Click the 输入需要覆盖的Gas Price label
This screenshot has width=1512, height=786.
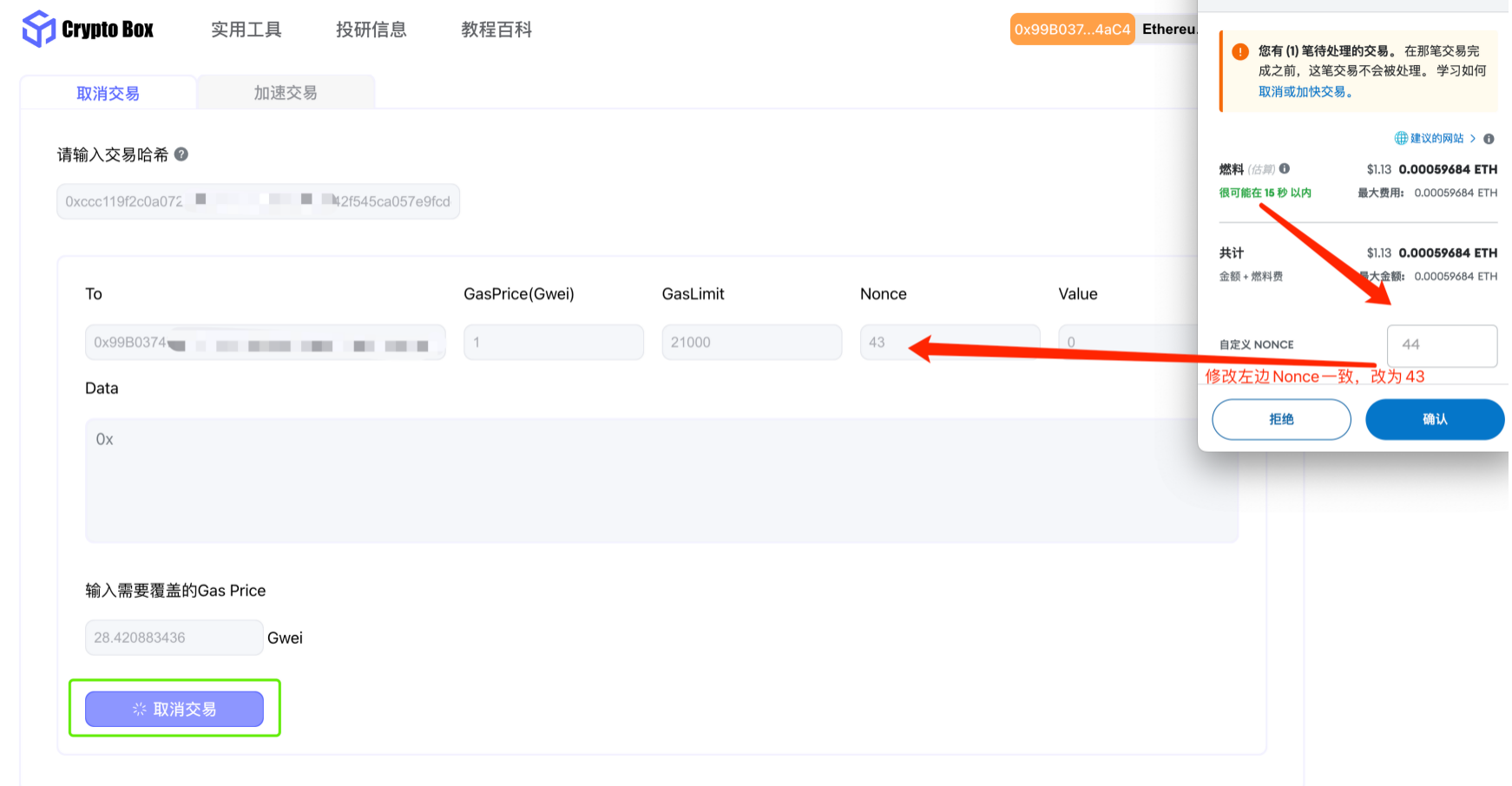pos(175,591)
